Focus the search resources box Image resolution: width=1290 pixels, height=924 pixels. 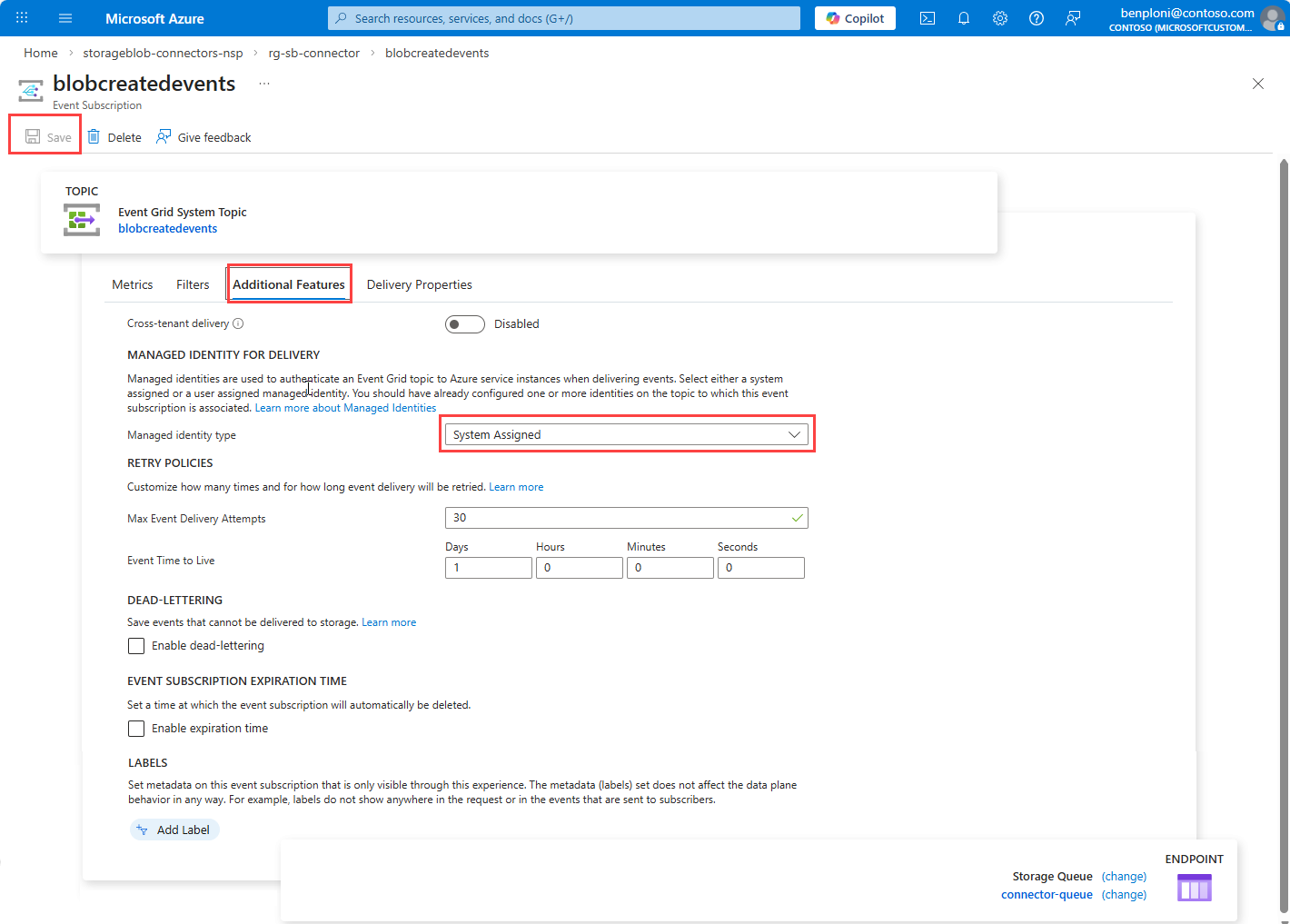click(564, 18)
